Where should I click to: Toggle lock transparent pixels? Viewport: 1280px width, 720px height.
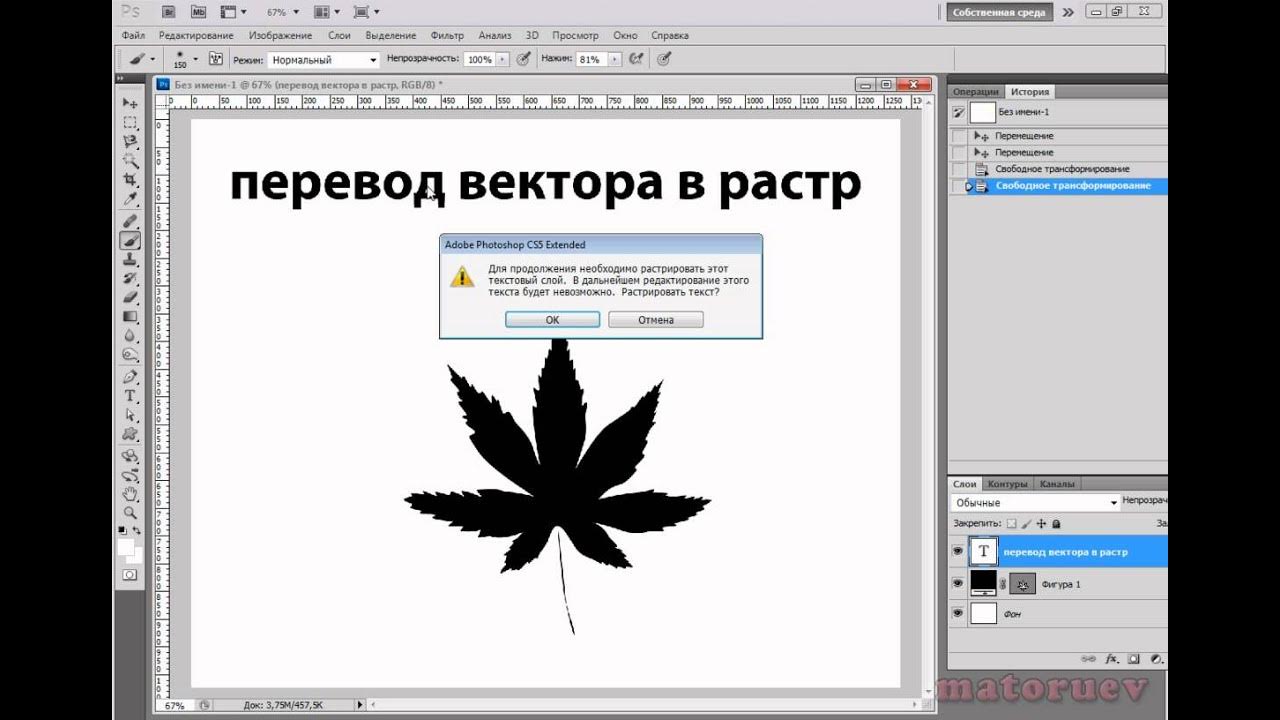1011,523
